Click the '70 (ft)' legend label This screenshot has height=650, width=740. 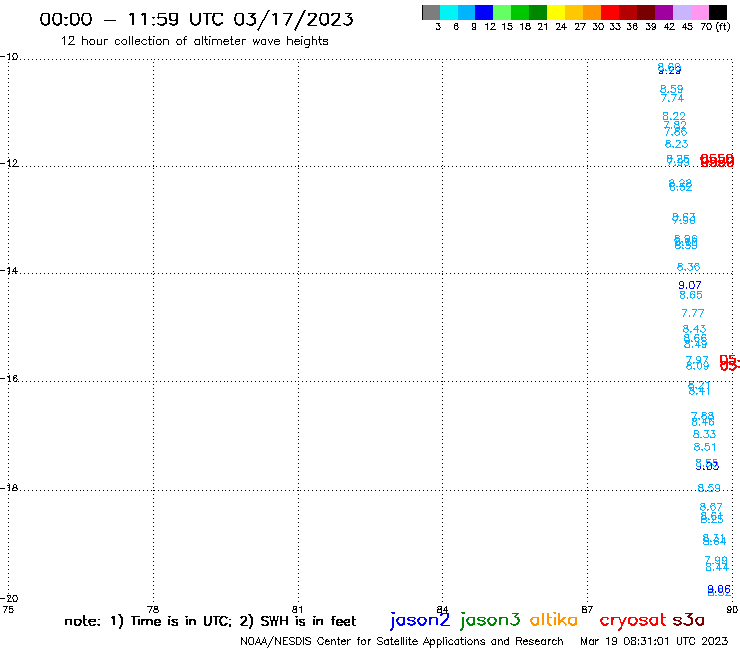click(715, 27)
